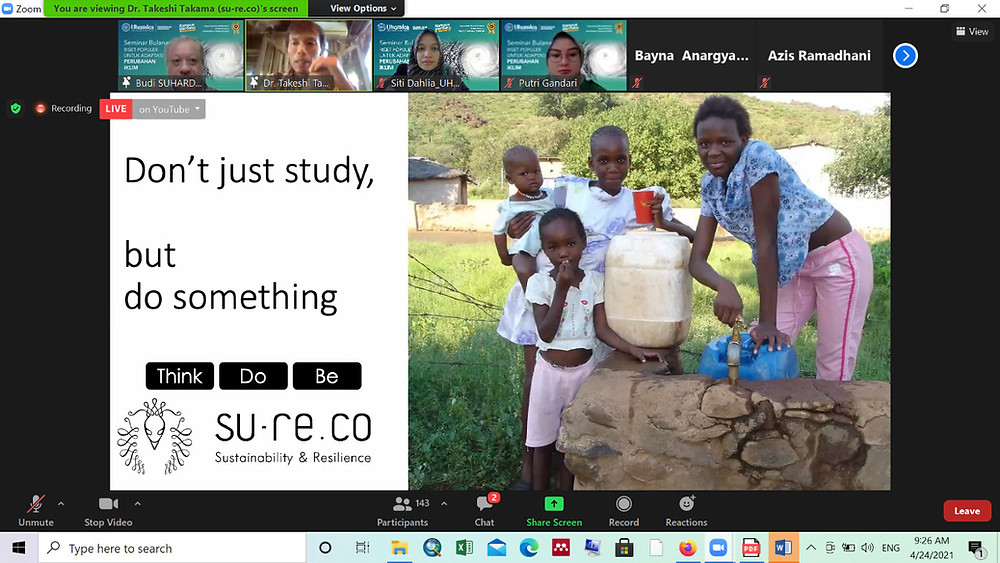
Task: Open the Chat panel
Action: click(485, 511)
